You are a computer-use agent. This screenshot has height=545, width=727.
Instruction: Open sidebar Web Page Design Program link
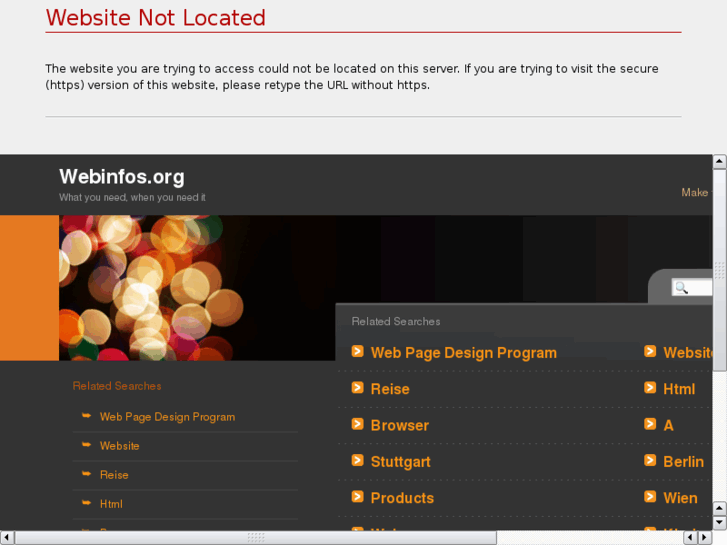(x=167, y=417)
